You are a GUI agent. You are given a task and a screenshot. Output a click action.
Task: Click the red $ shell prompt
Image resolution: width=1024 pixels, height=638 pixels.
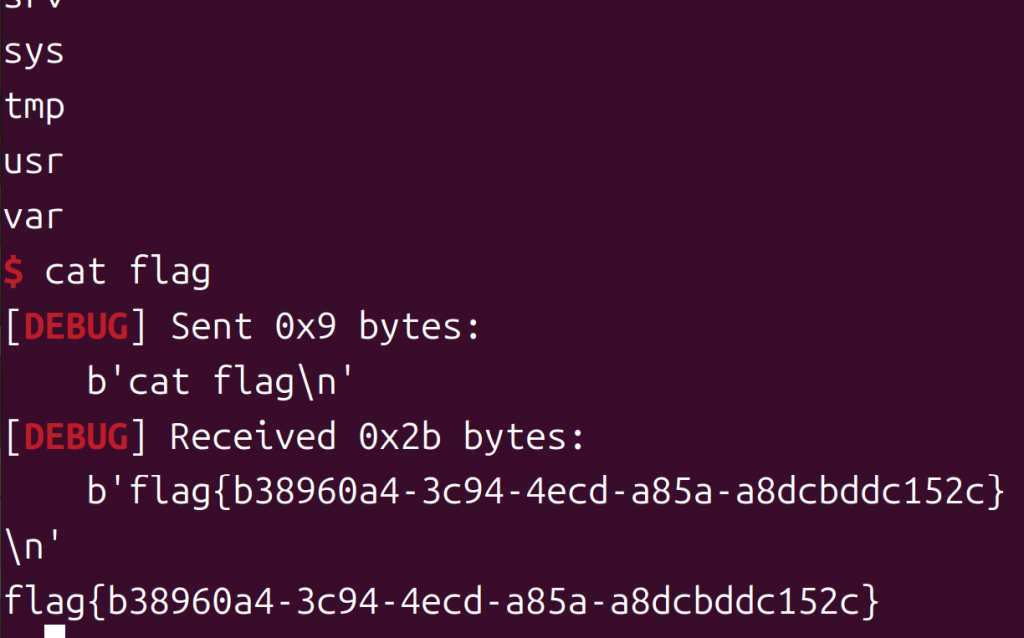click(14, 271)
